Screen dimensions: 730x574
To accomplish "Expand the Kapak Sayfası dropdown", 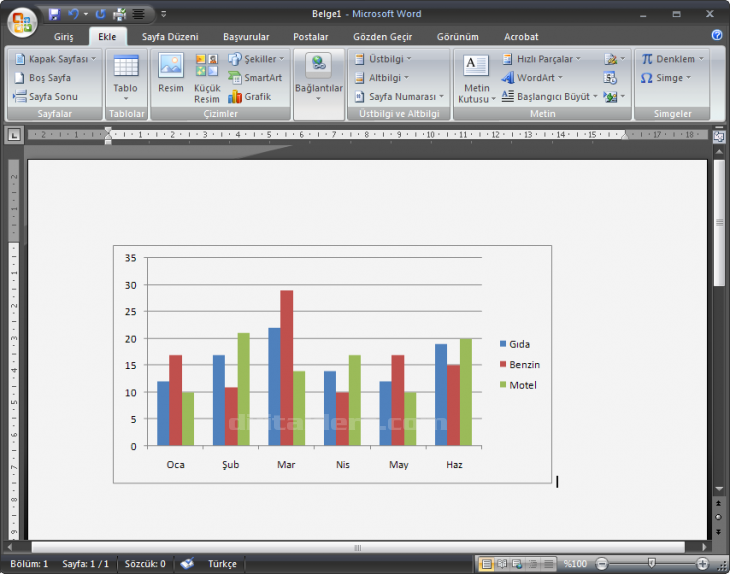I will click(x=94, y=59).
